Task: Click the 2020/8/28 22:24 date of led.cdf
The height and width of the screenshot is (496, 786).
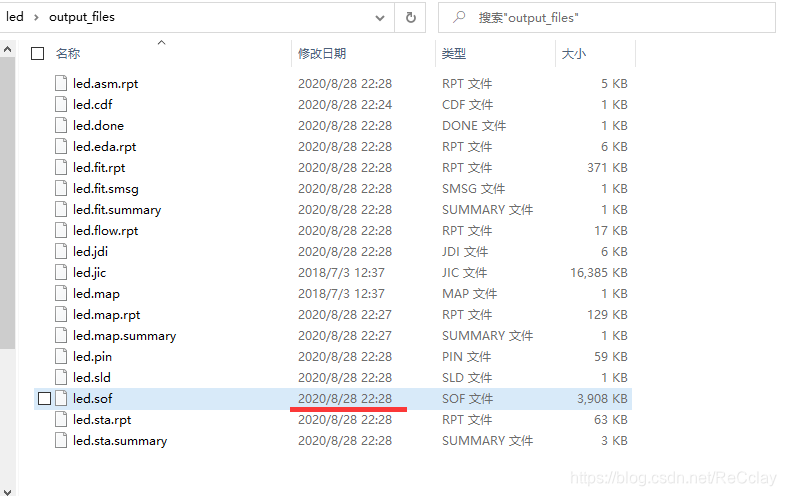Action: [x=345, y=104]
